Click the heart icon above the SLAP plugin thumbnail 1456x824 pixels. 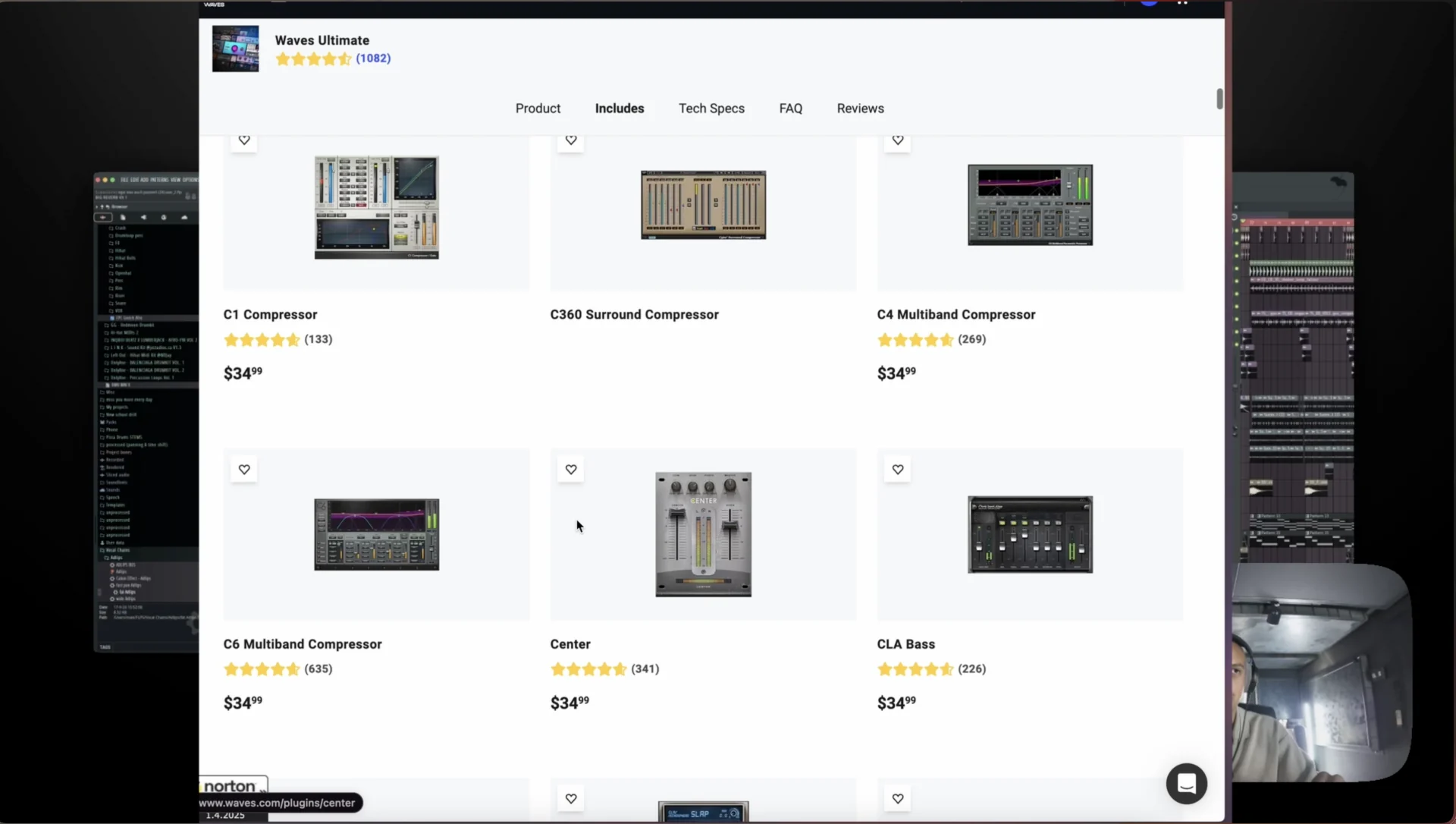[571, 798]
